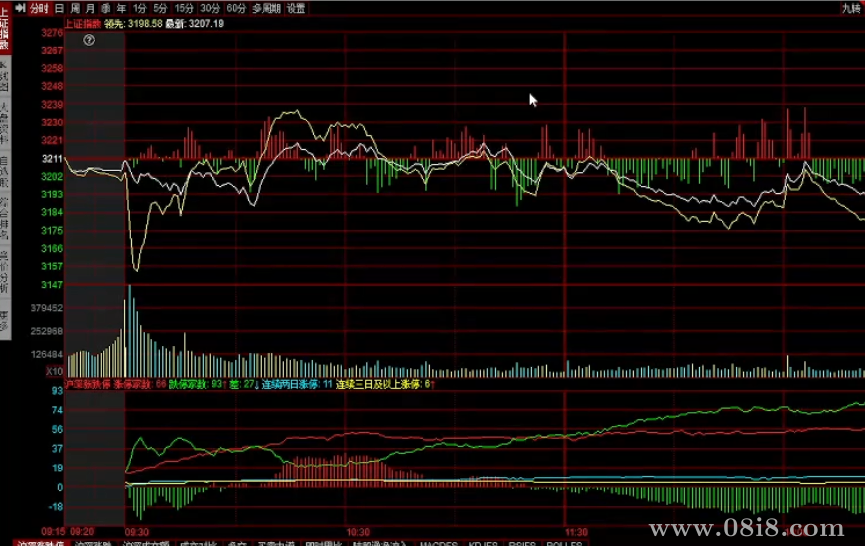The width and height of the screenshot is (865, 546).
Task: Click the question mark help icon
Action: (x=89, y=41)
